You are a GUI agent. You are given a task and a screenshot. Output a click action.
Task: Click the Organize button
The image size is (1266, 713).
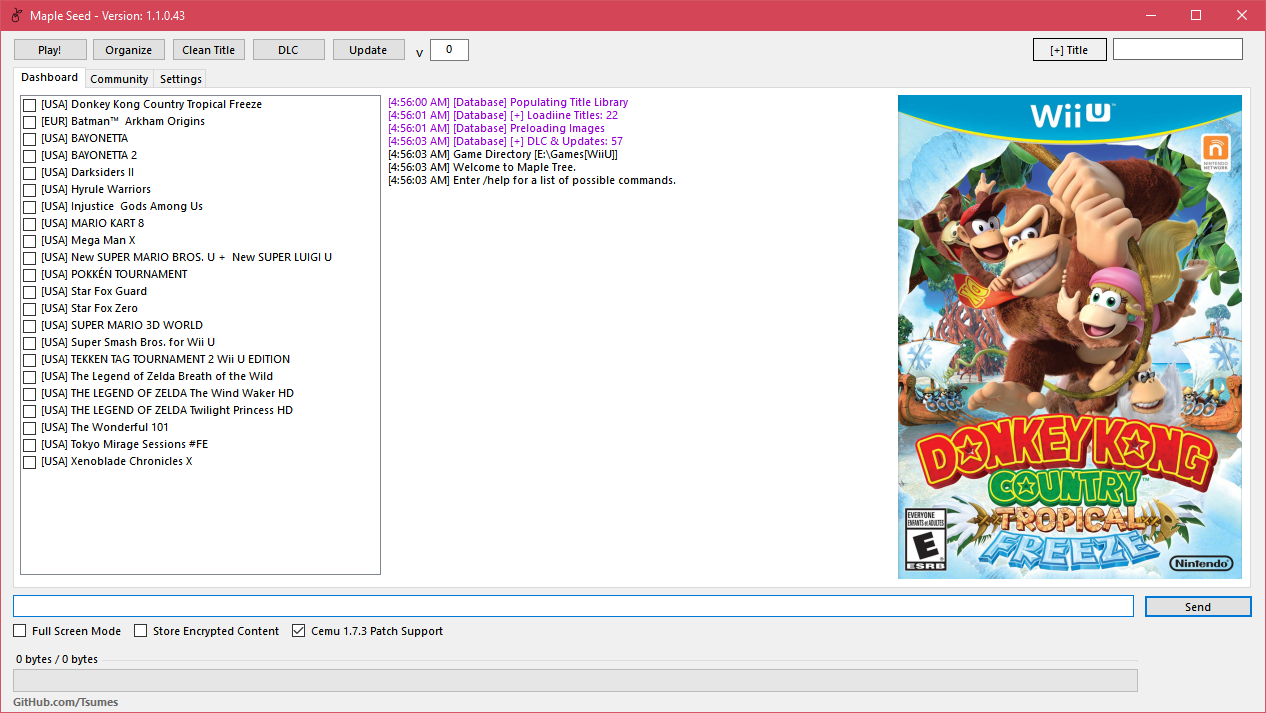point(129,50)
